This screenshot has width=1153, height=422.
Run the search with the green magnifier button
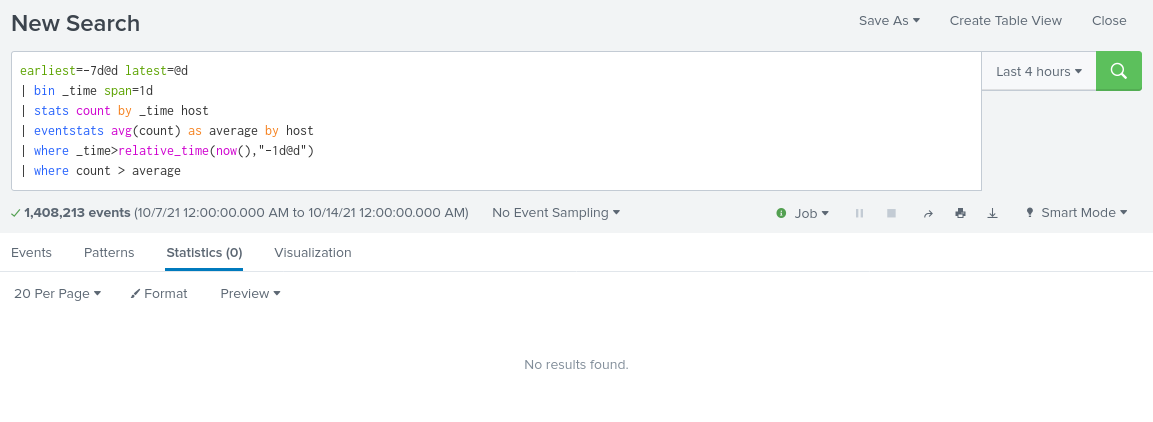click(x=1118, y=71)
